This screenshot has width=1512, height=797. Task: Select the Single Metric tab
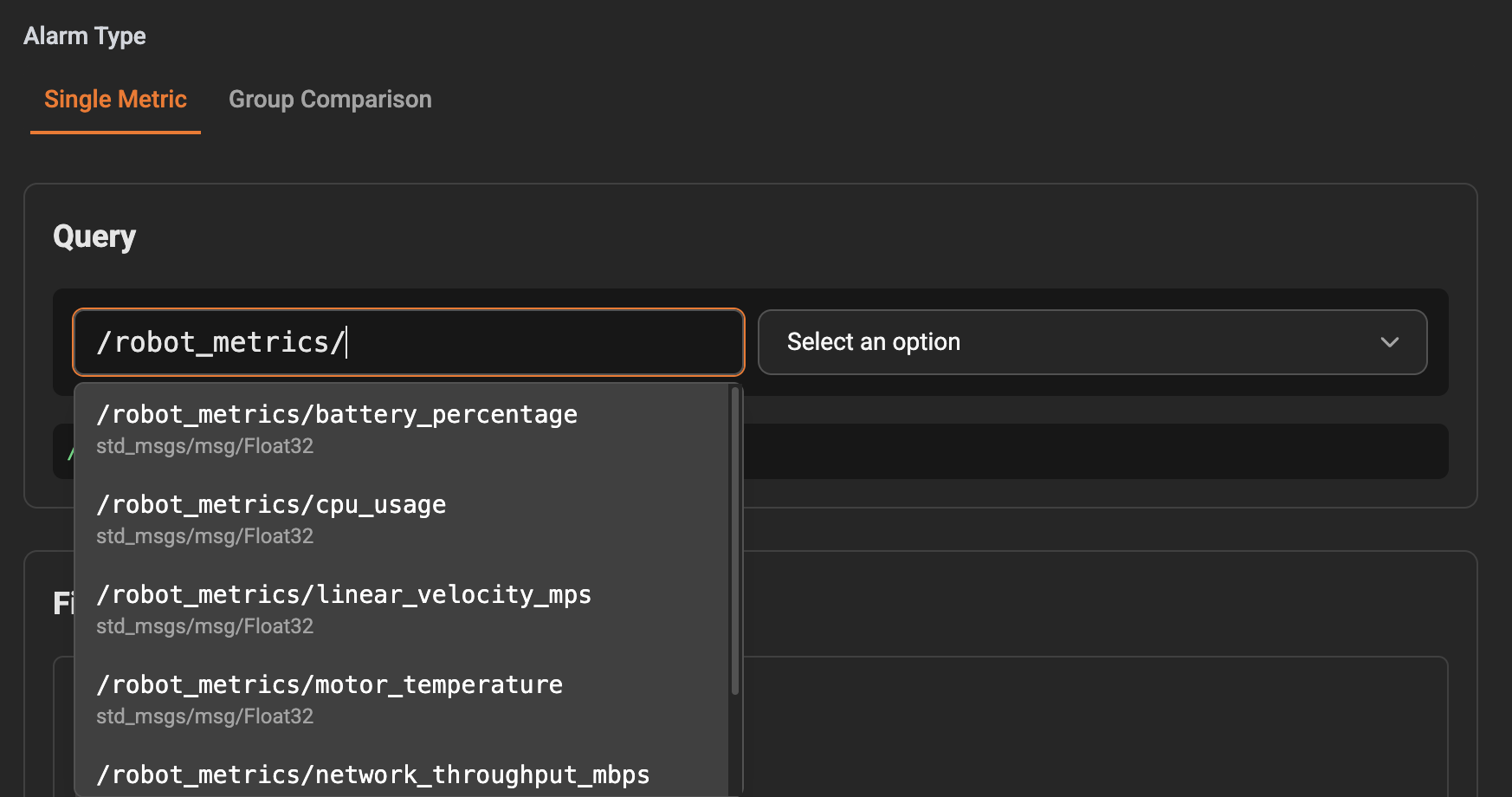(x=115, y=99)
